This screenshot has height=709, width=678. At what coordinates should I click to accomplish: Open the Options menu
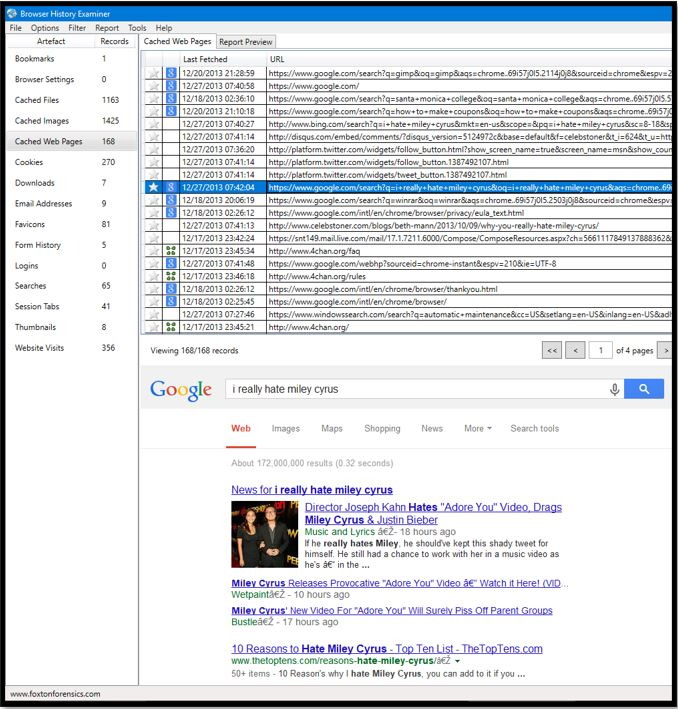coord(45,28)
